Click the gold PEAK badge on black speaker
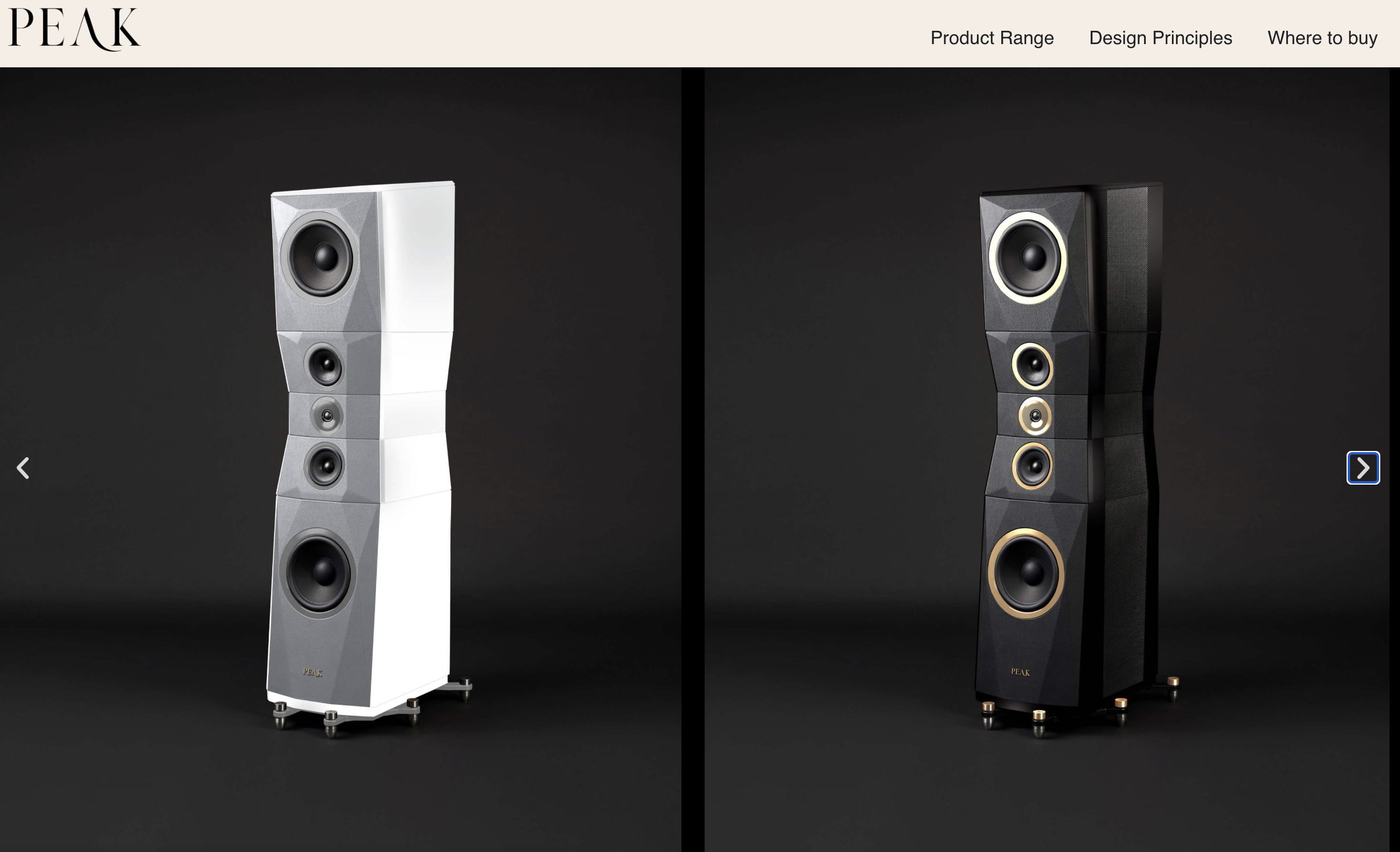1400x852 pixels. point(1020,672)
